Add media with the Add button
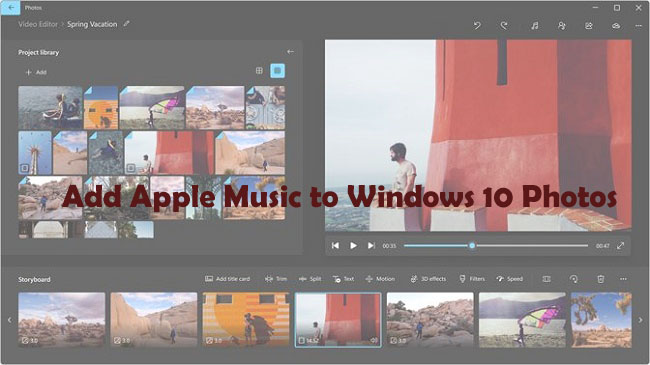 click(x=36, y=72)
